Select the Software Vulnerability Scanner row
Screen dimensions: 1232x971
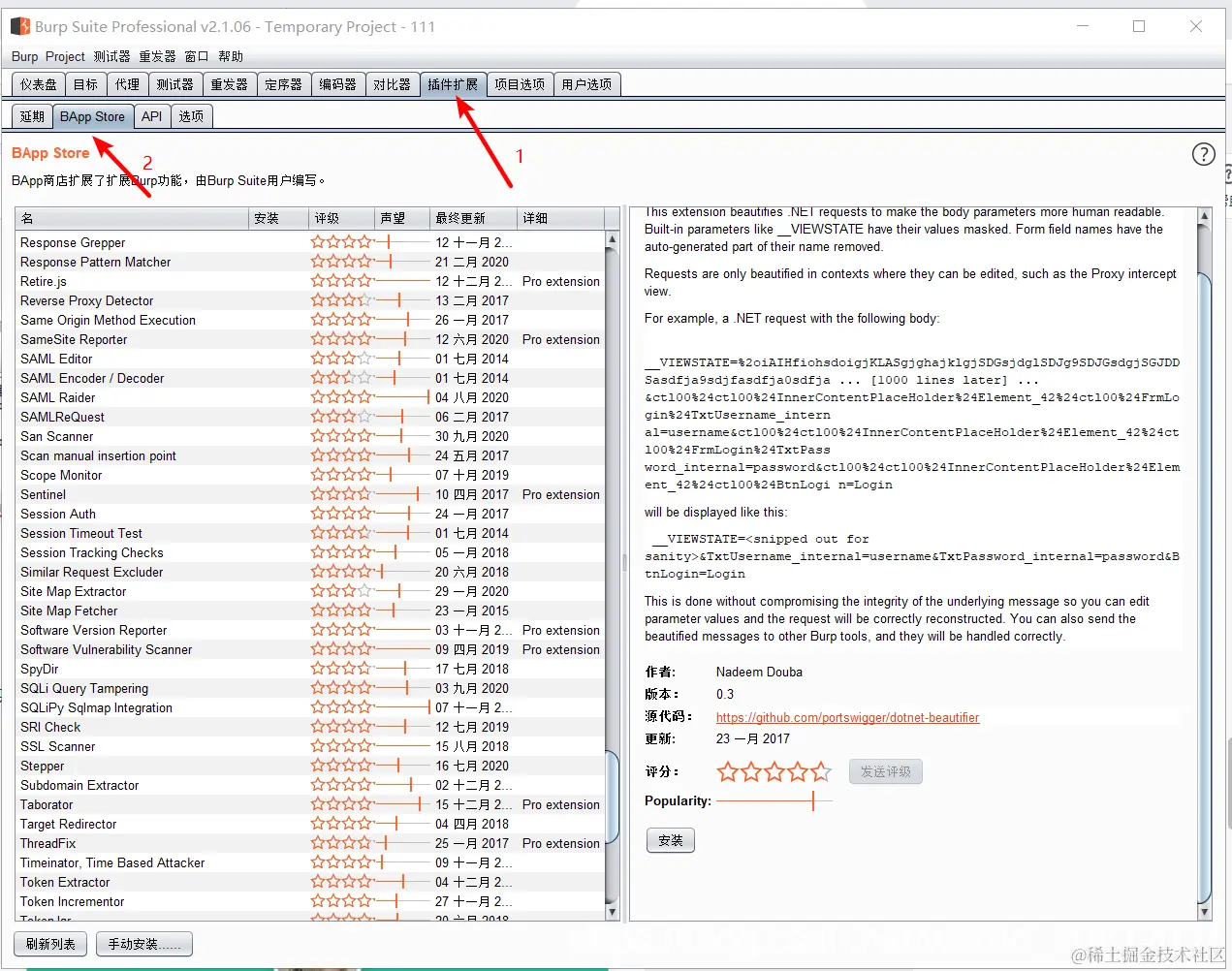[310, 649]
